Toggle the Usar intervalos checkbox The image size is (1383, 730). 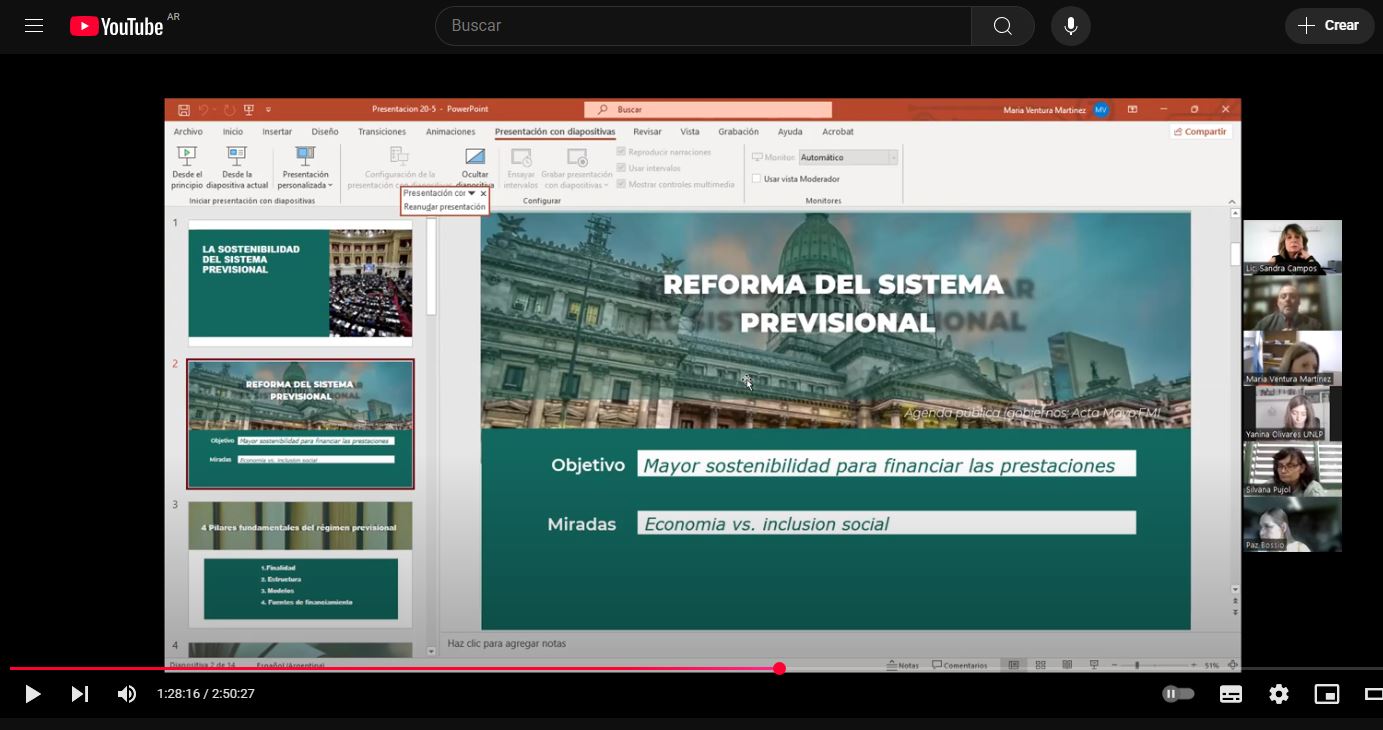[x=621, y=168]
